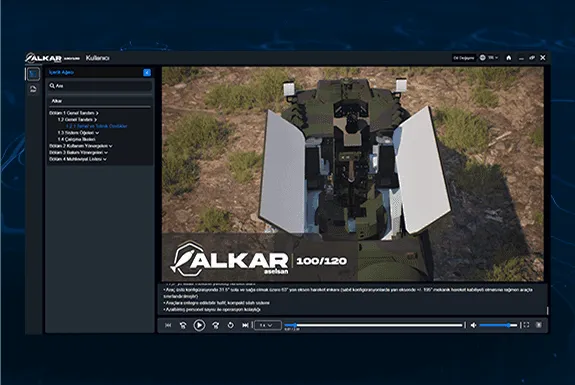Select Bölüm 3 Bakım Yönergeleri row text
The width and height of the screenshot is (575, 385).
click(x=76, y=153)
